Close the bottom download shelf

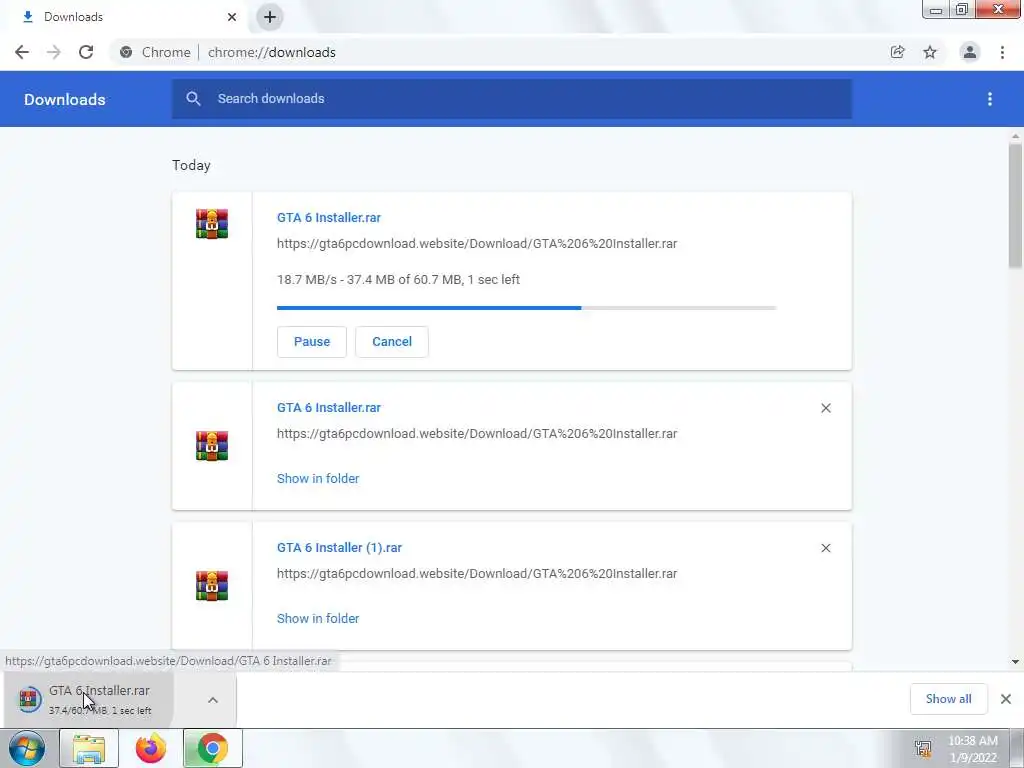pyautogui.click(x=1006, y=699)
